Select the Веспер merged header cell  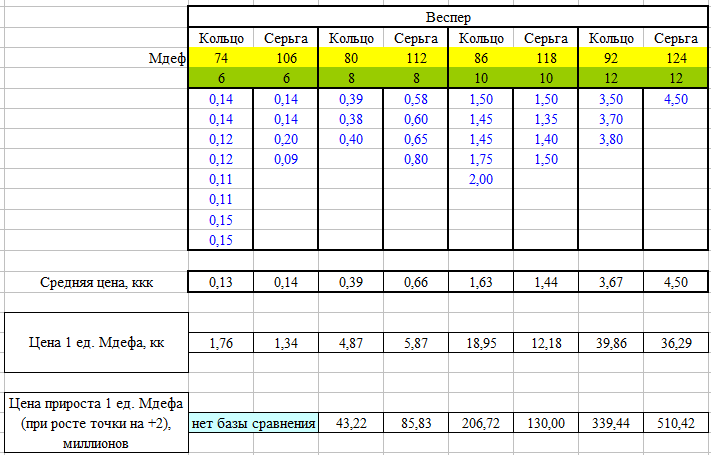coord(447,17)
